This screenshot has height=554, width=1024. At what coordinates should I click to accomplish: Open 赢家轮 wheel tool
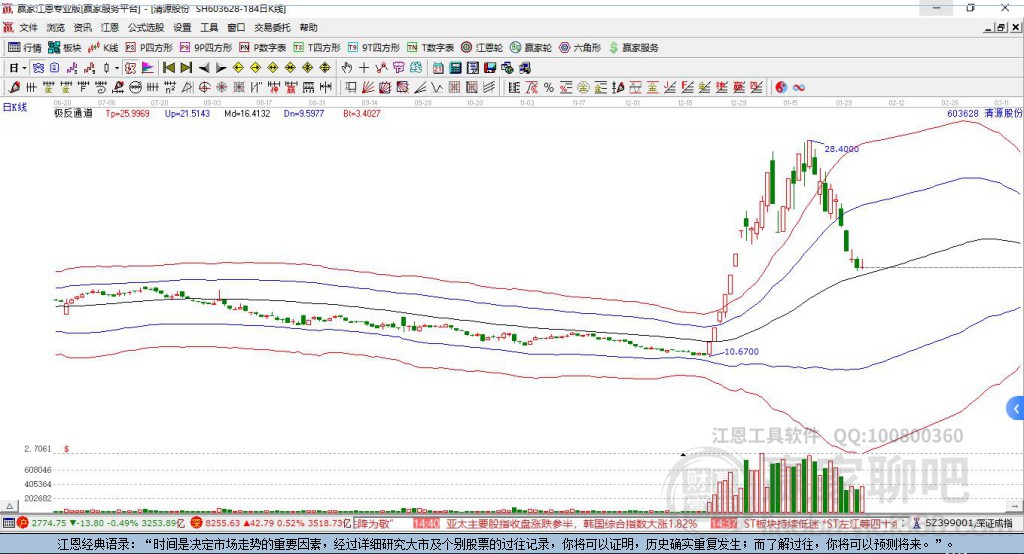pyautogui.click(x=531, y=48)
